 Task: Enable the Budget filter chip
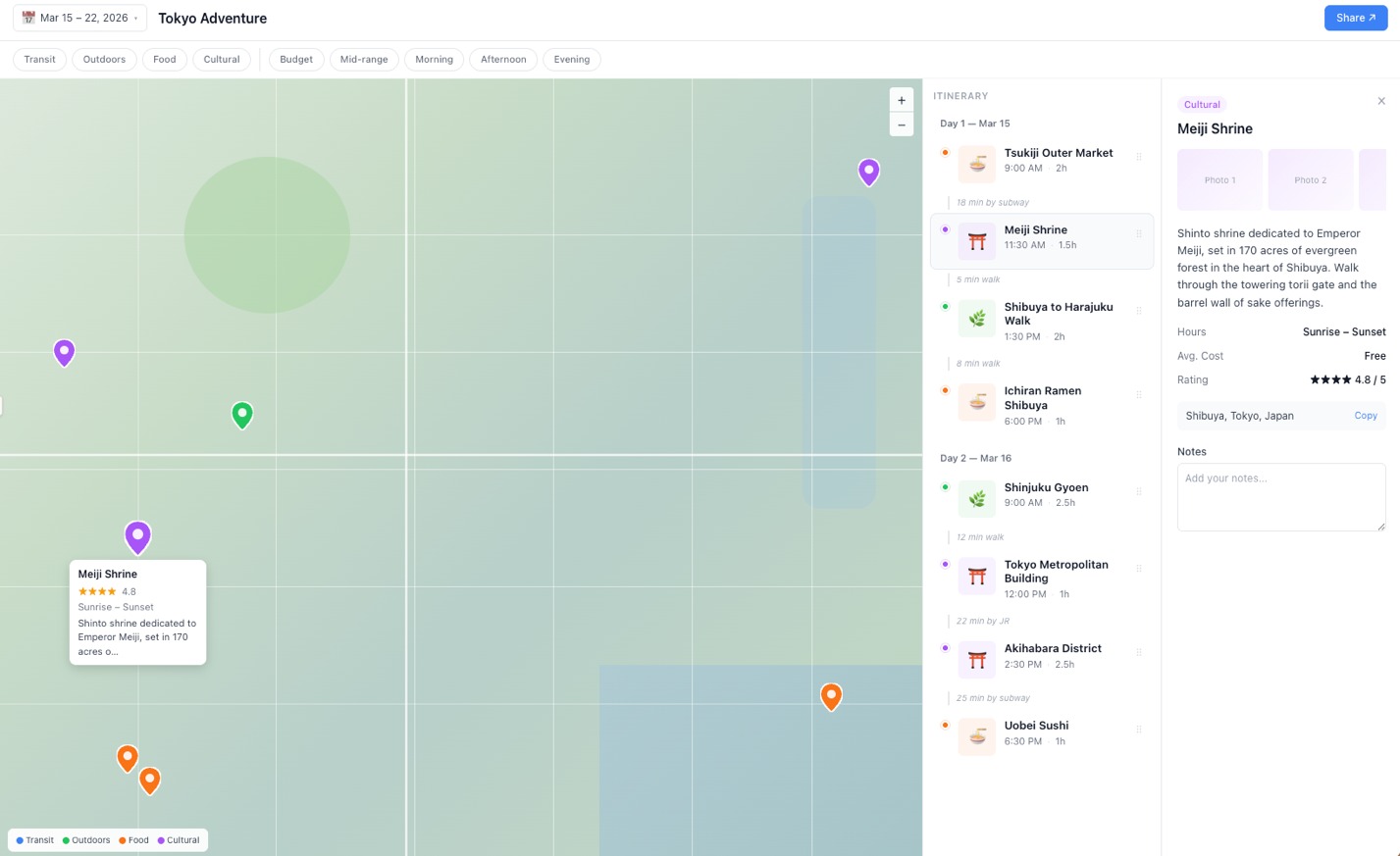[296, 60]
